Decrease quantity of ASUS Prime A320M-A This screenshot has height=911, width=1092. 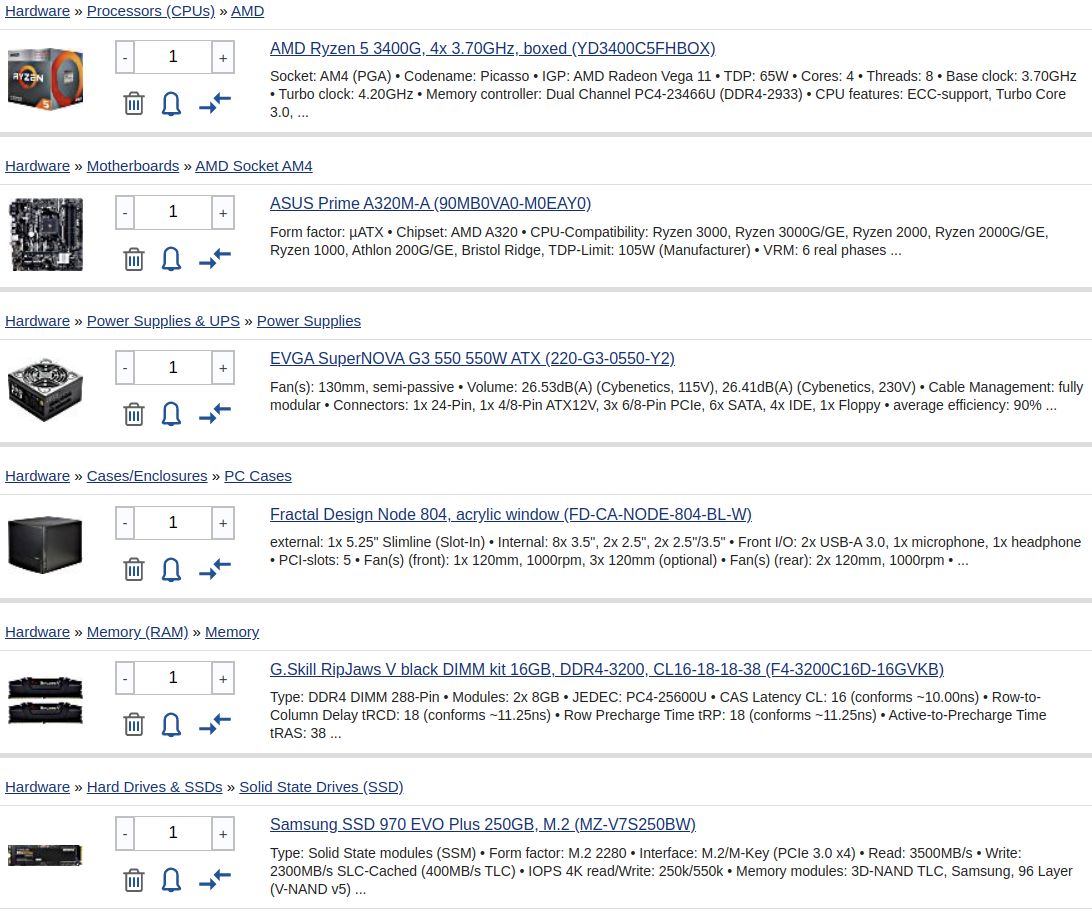coord(125,213)
